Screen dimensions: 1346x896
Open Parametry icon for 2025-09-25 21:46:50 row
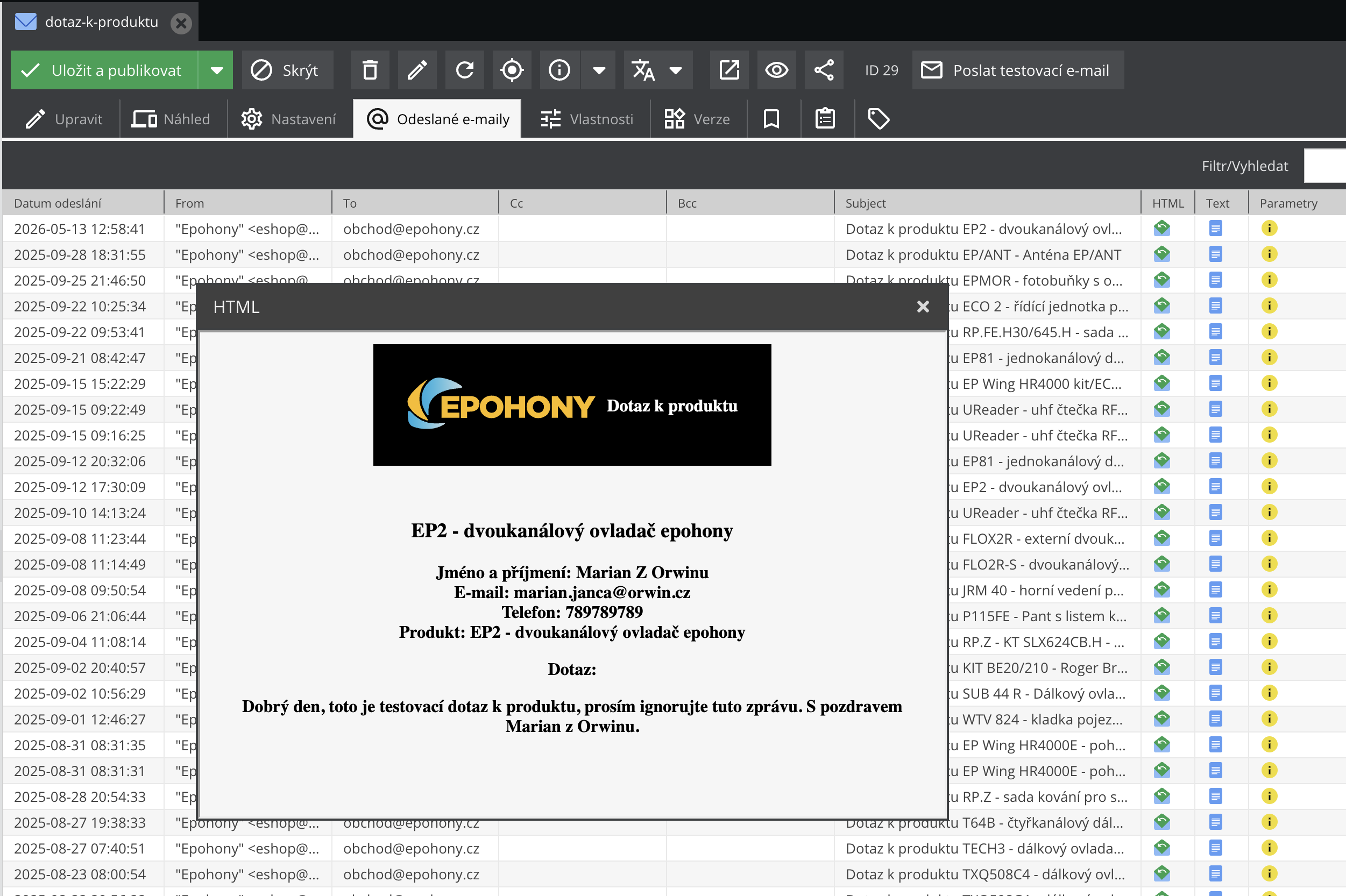click(1270, 280)
